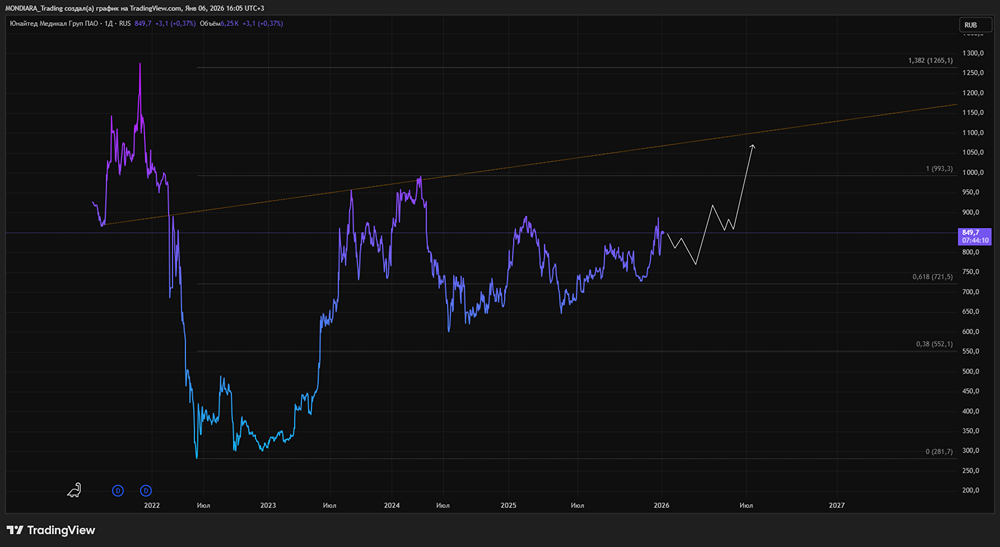The height and width of the screenshot is (547, 1000).
Task: Click the 250,0 price scale label
Action: (x=973, y=471)
